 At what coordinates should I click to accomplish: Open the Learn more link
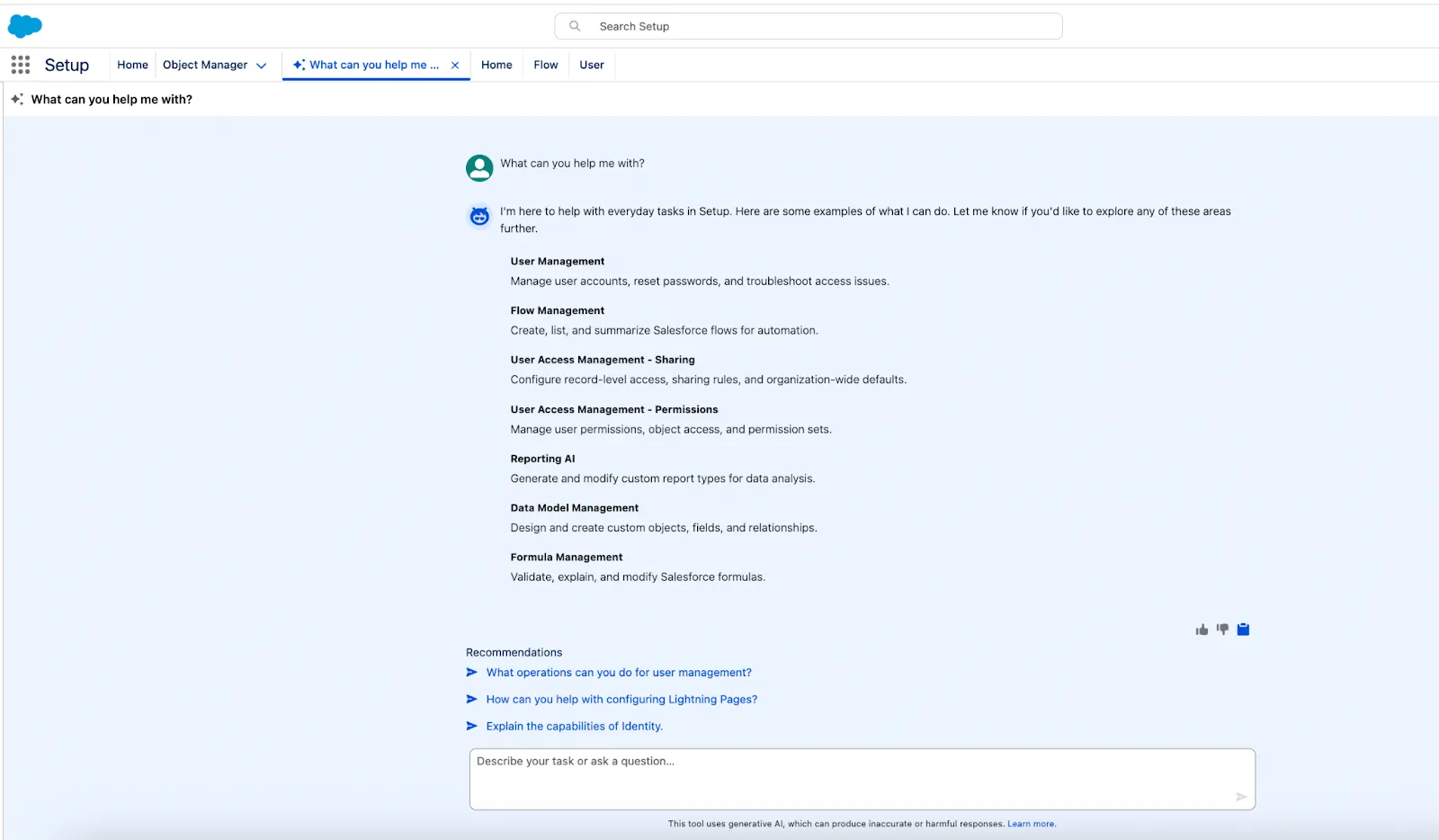click(x=1031, y=824)
